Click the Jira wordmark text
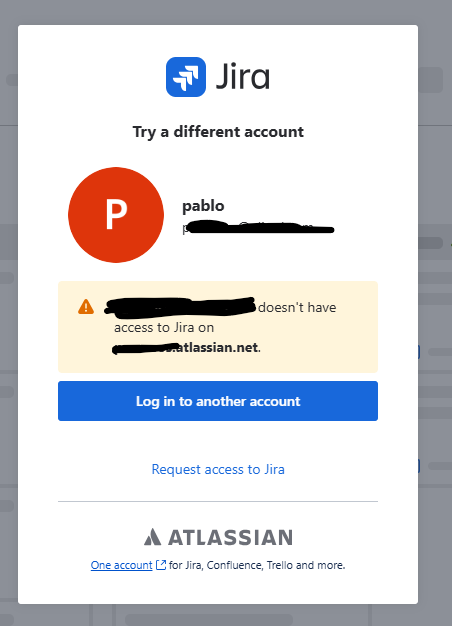The width and height of the screenshot is (452, 626). 243,77
